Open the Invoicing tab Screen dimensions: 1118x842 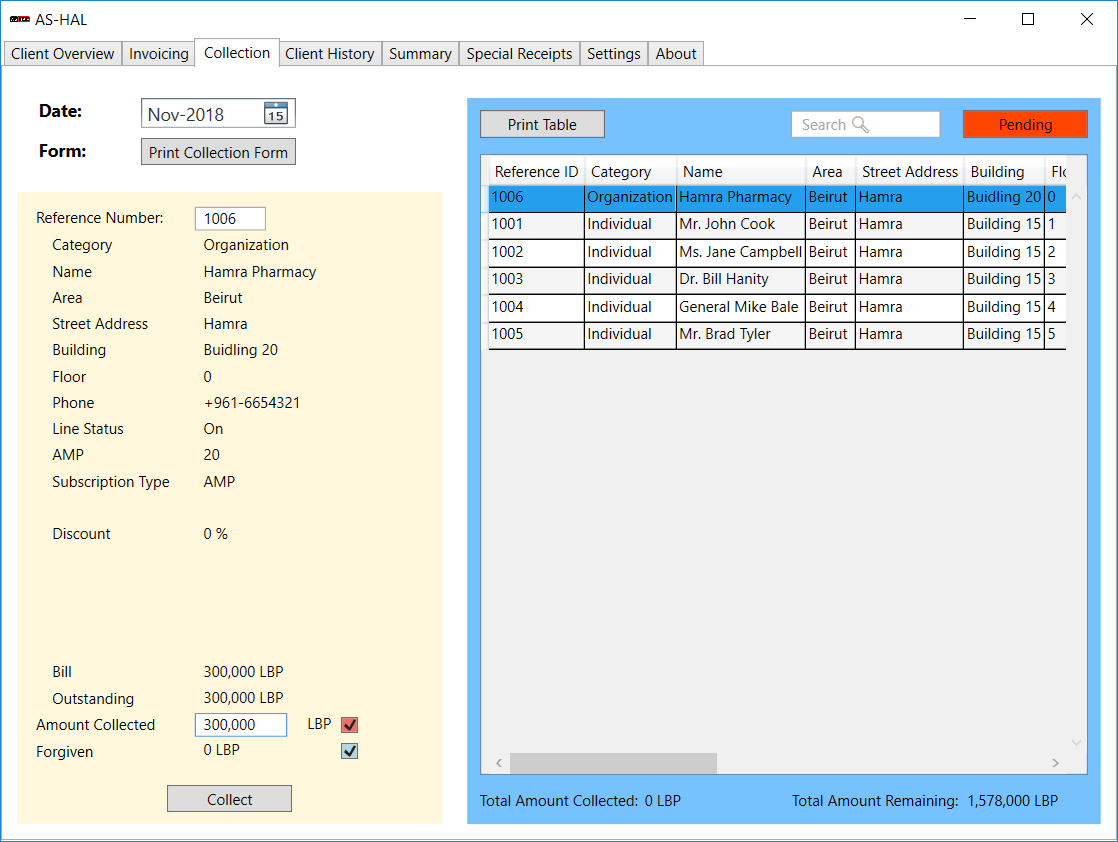pyautogui.click(x=158, y=53)
